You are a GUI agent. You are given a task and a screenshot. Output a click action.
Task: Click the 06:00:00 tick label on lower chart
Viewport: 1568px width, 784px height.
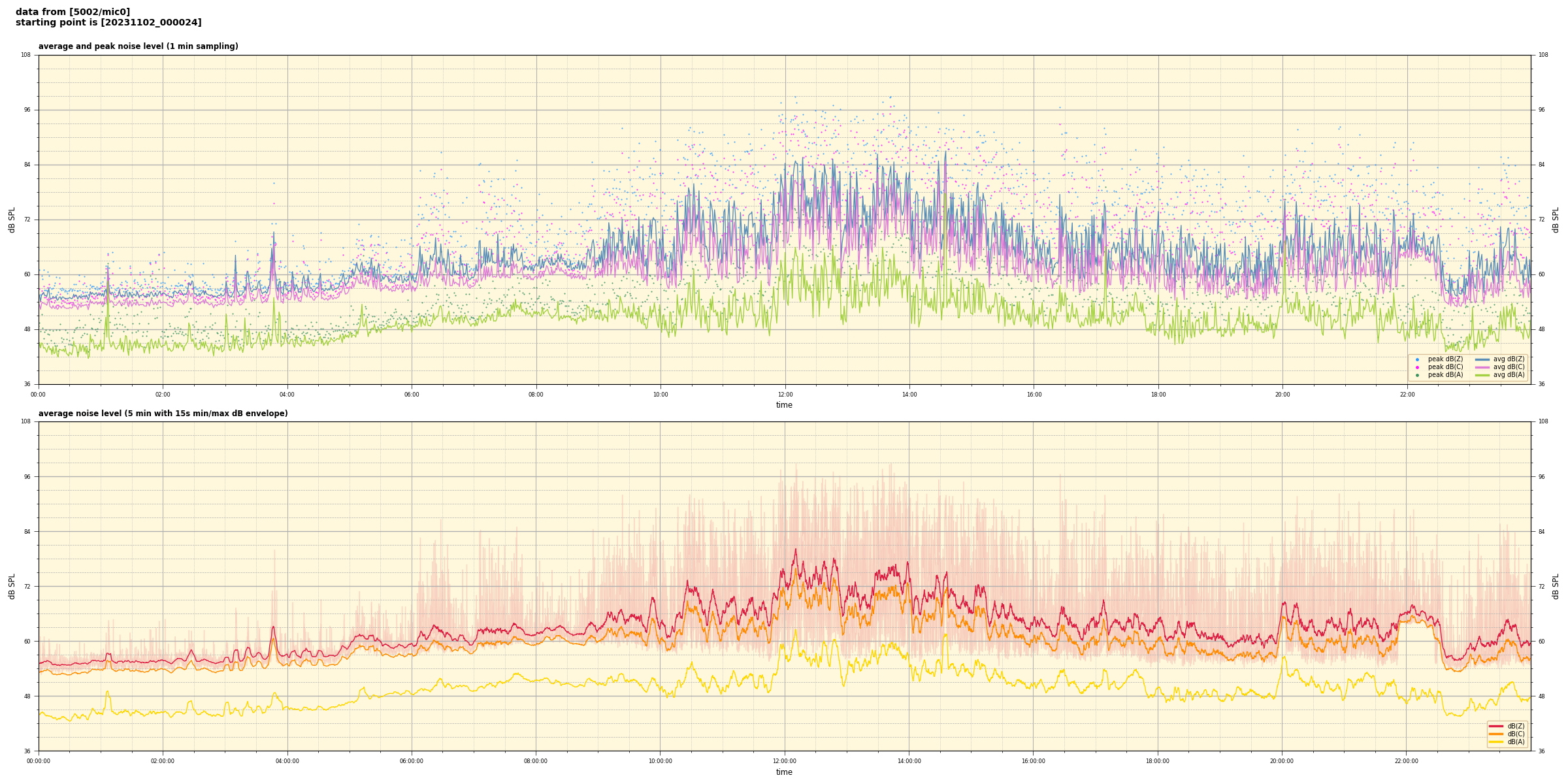412,761
